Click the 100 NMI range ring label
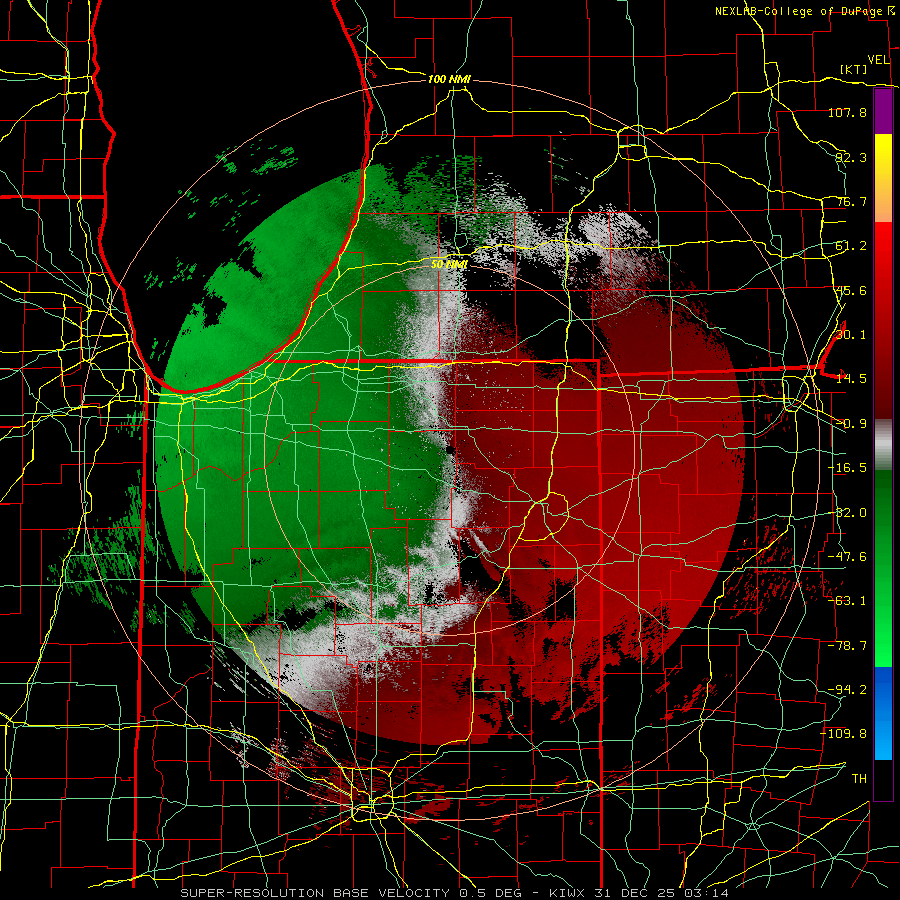Viewport: 900px width, 900px height. click(449, 79)
